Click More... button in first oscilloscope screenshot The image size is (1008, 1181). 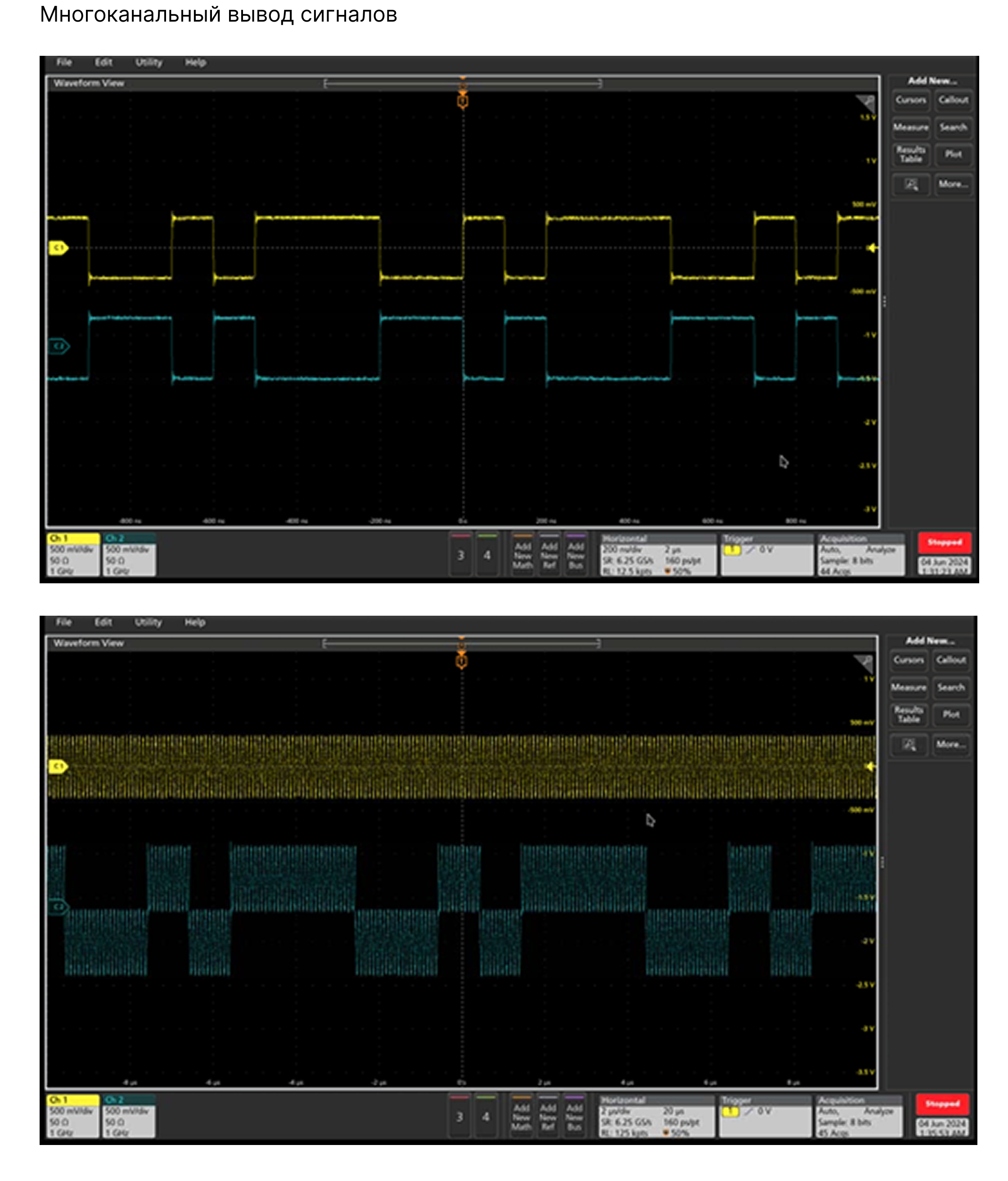click(953, 184)
